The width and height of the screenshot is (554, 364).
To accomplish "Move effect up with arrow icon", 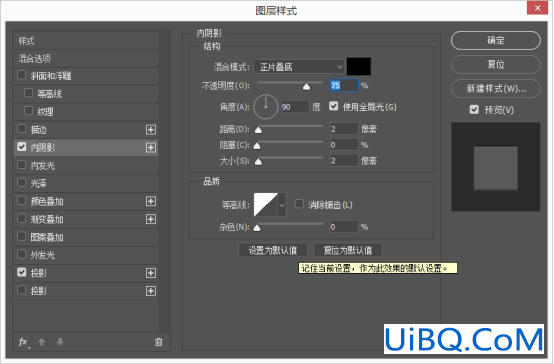I will tap(42, 342).
